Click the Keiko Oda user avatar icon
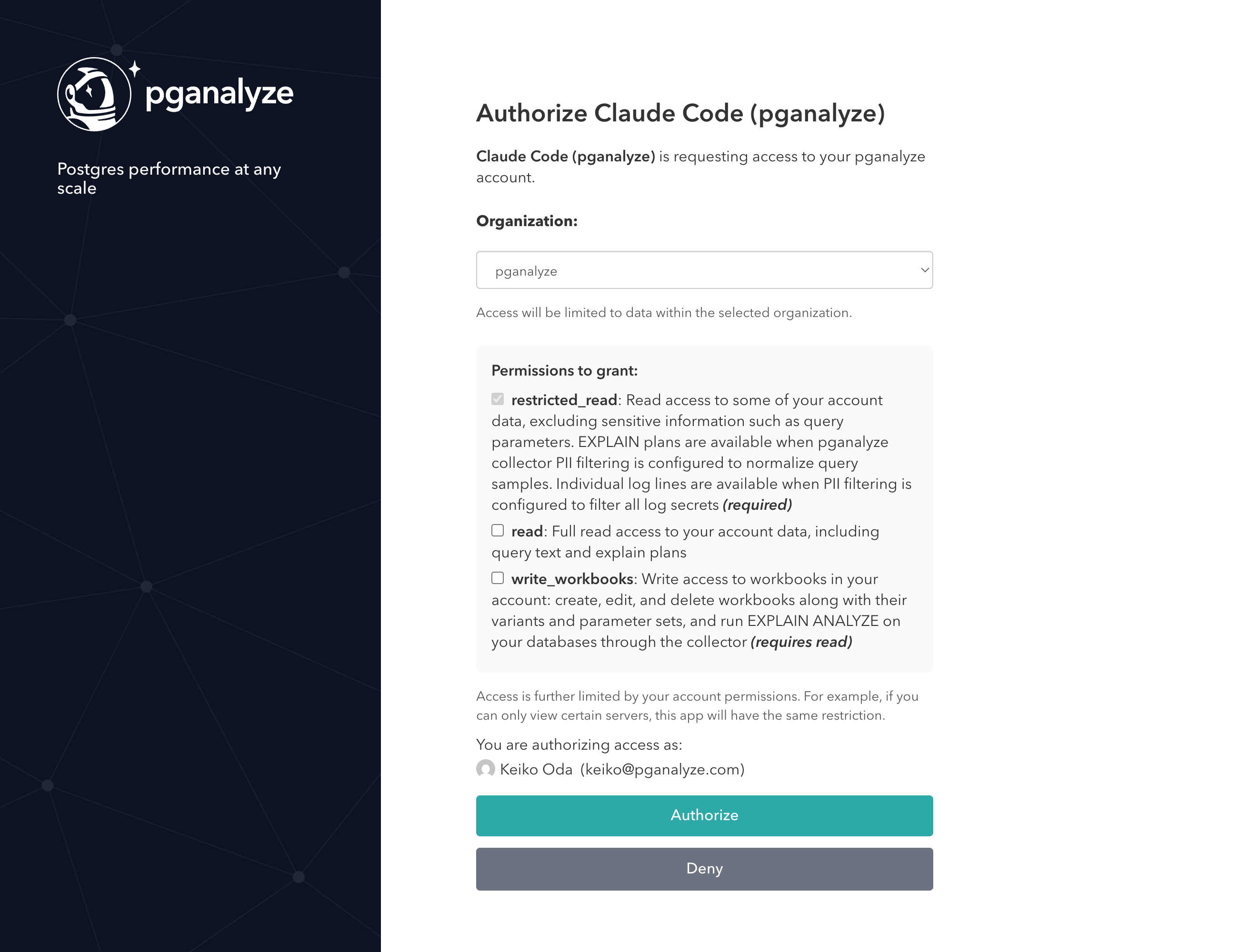 (x=485, y=769)
